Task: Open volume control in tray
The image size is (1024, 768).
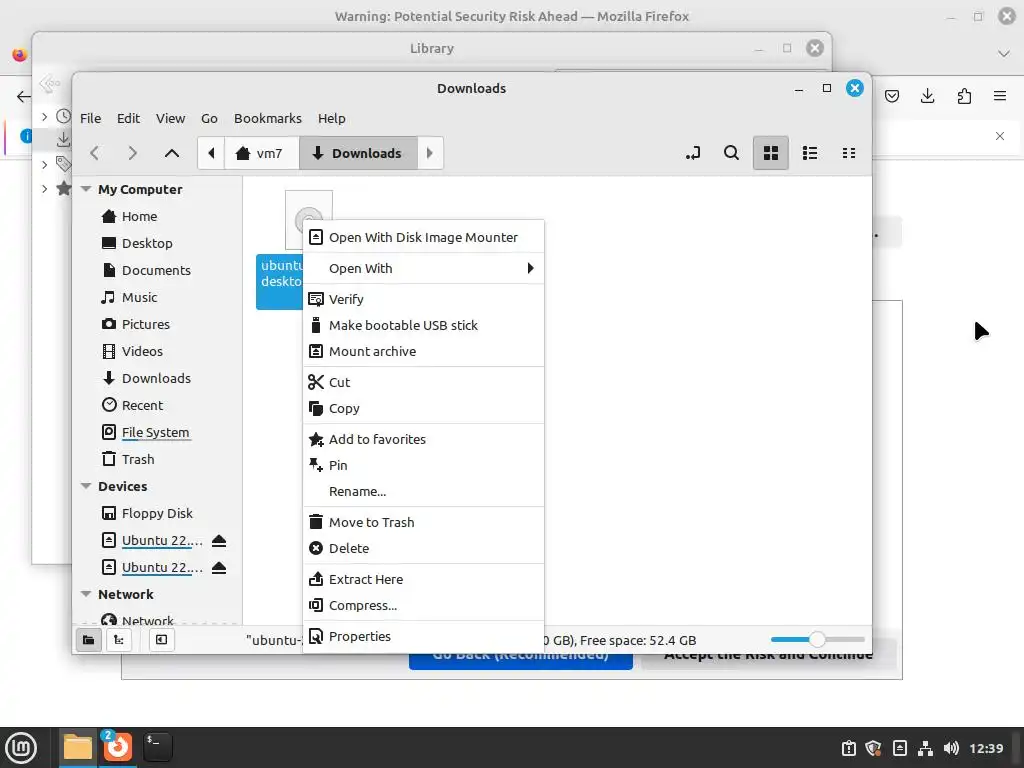Action: (951, 748)
